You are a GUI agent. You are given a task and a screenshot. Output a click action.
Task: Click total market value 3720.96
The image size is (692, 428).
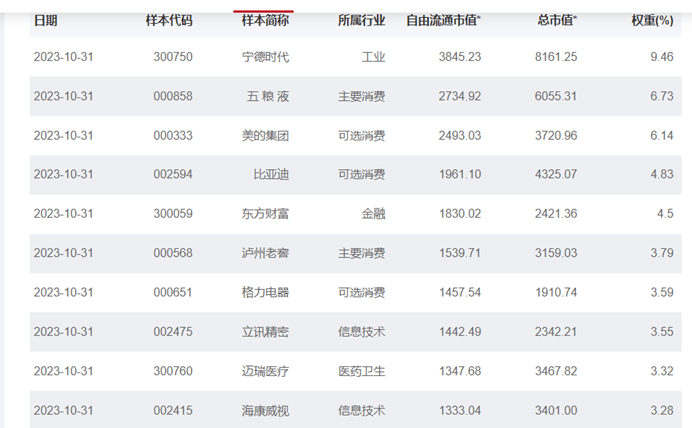[556, 135]
